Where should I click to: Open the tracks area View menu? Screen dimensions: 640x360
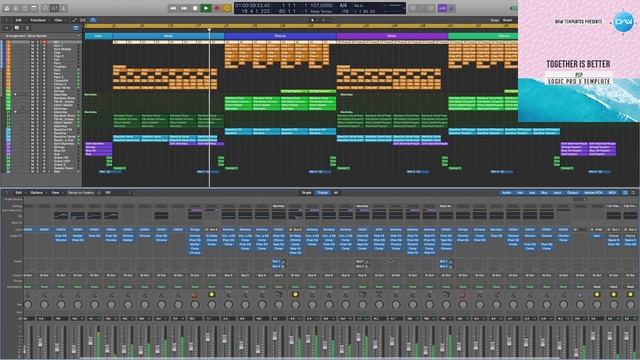point(58,20)
